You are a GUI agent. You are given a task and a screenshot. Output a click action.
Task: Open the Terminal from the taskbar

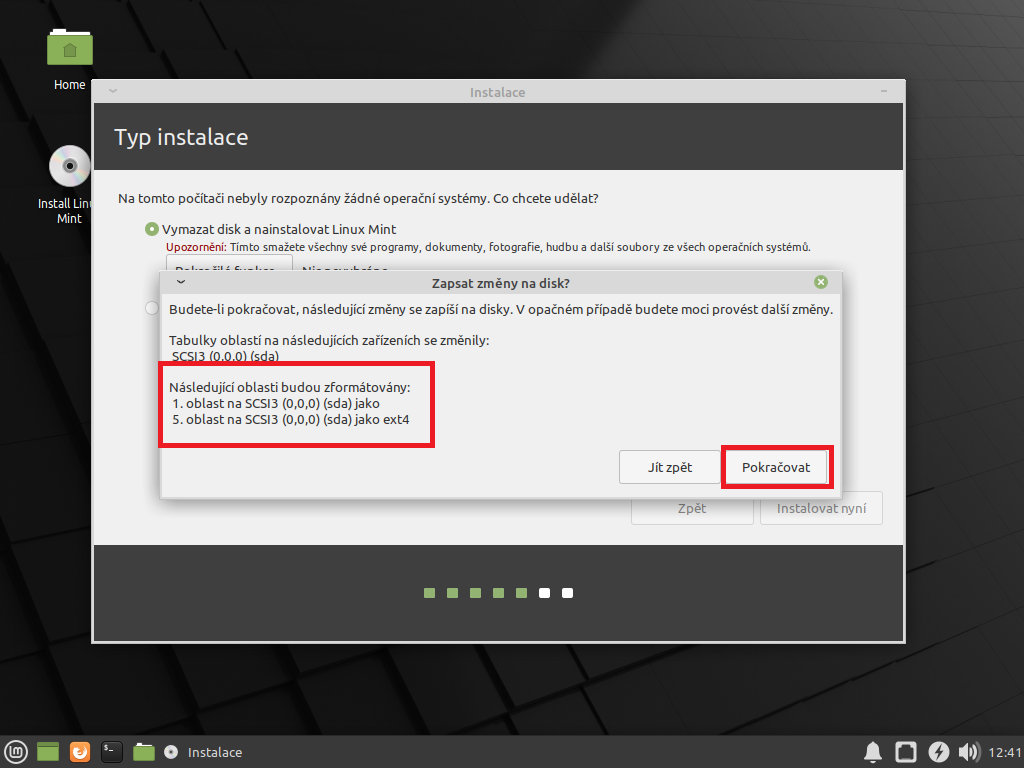(x=112, y=752)
